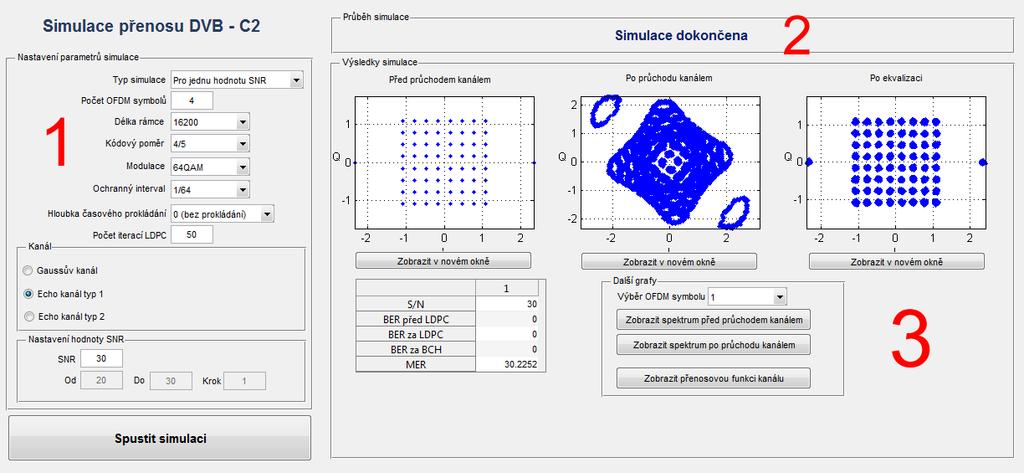The height and width of the screenshot is (473, 1024).
Task: Open the Kódový poměr dropdown
Action: (210, 144)
